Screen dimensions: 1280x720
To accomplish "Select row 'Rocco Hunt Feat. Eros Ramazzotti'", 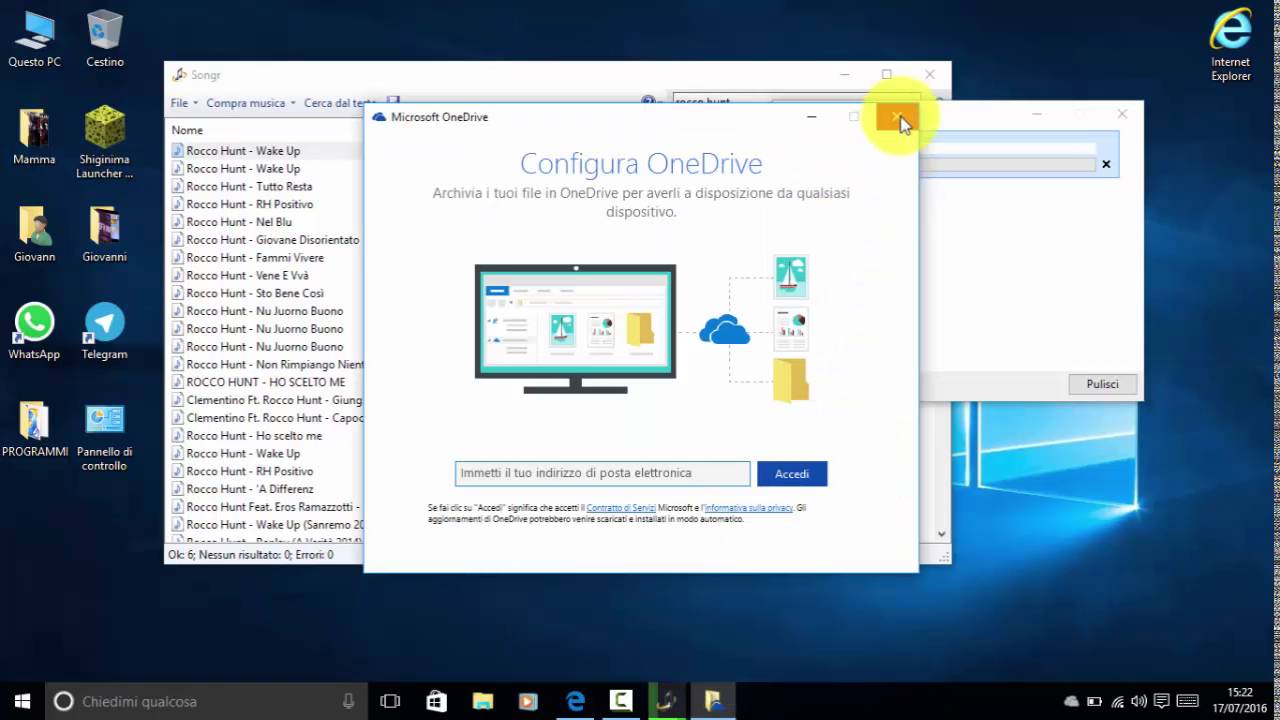I will [266, 507].
